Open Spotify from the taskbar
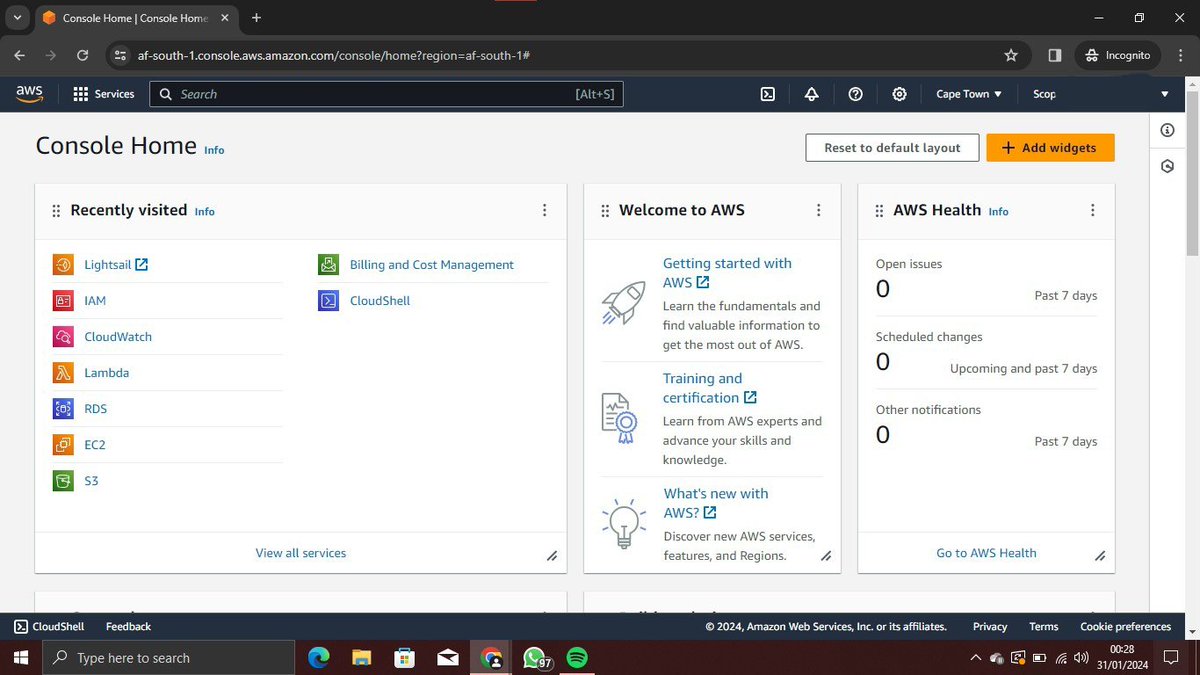 [x=576, y=658]
